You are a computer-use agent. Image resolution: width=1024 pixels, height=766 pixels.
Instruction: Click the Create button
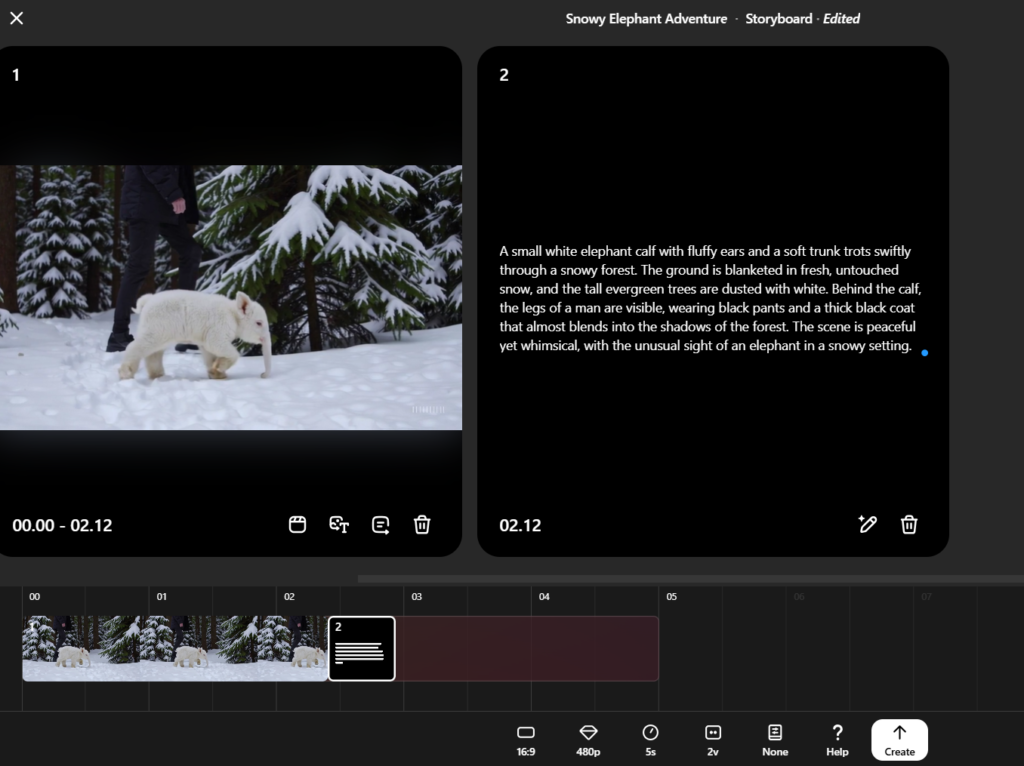click(899, 740)
